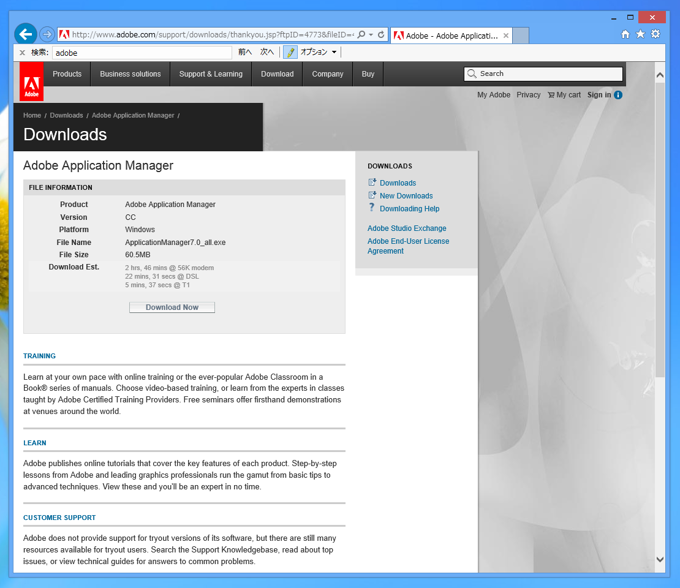Click the red Adobe logo
Image resolution: width=680 pixels, height=588 pixels.
tap(32, 81)
